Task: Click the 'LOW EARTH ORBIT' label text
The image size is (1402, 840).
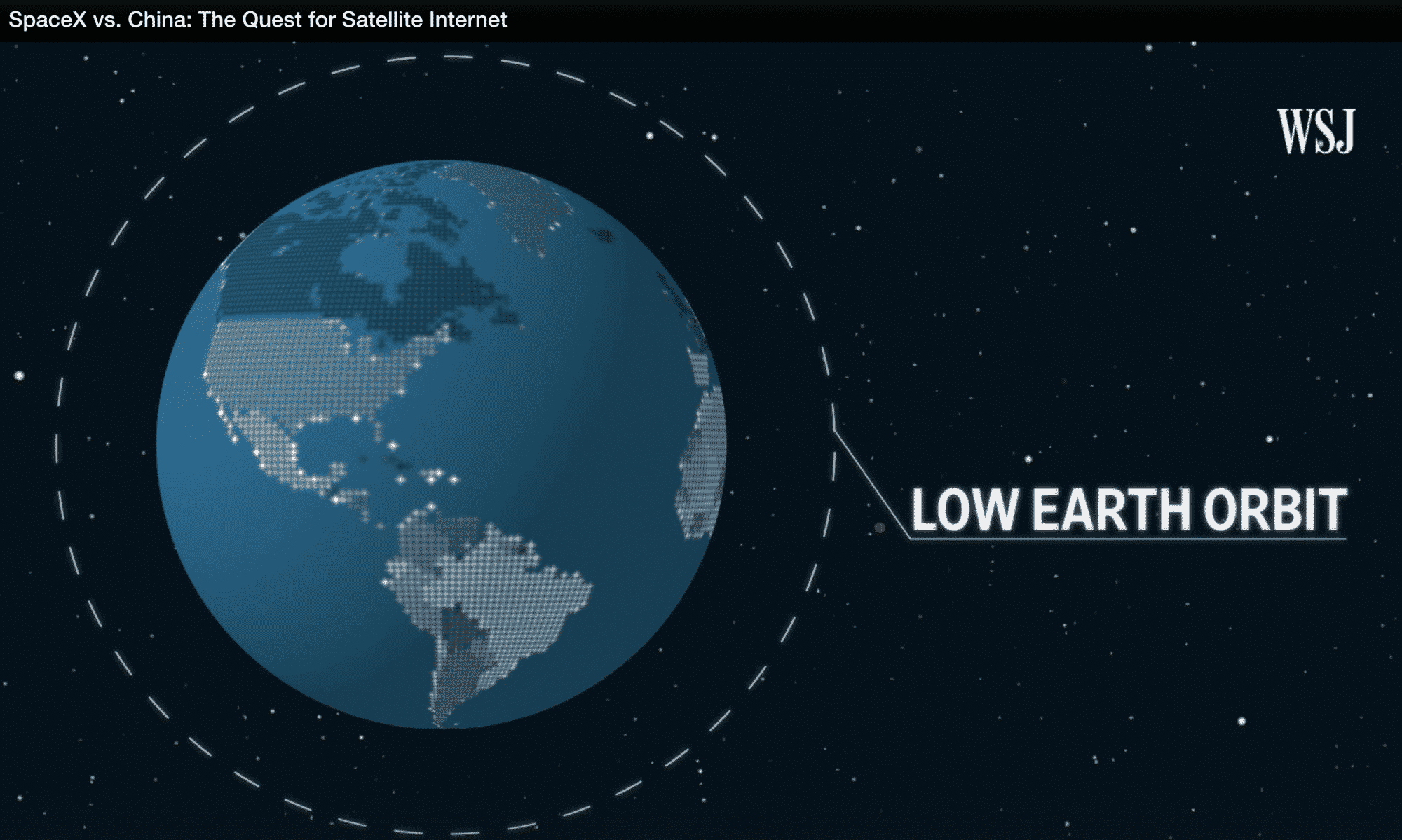Action: click(x=1129, y=509)
